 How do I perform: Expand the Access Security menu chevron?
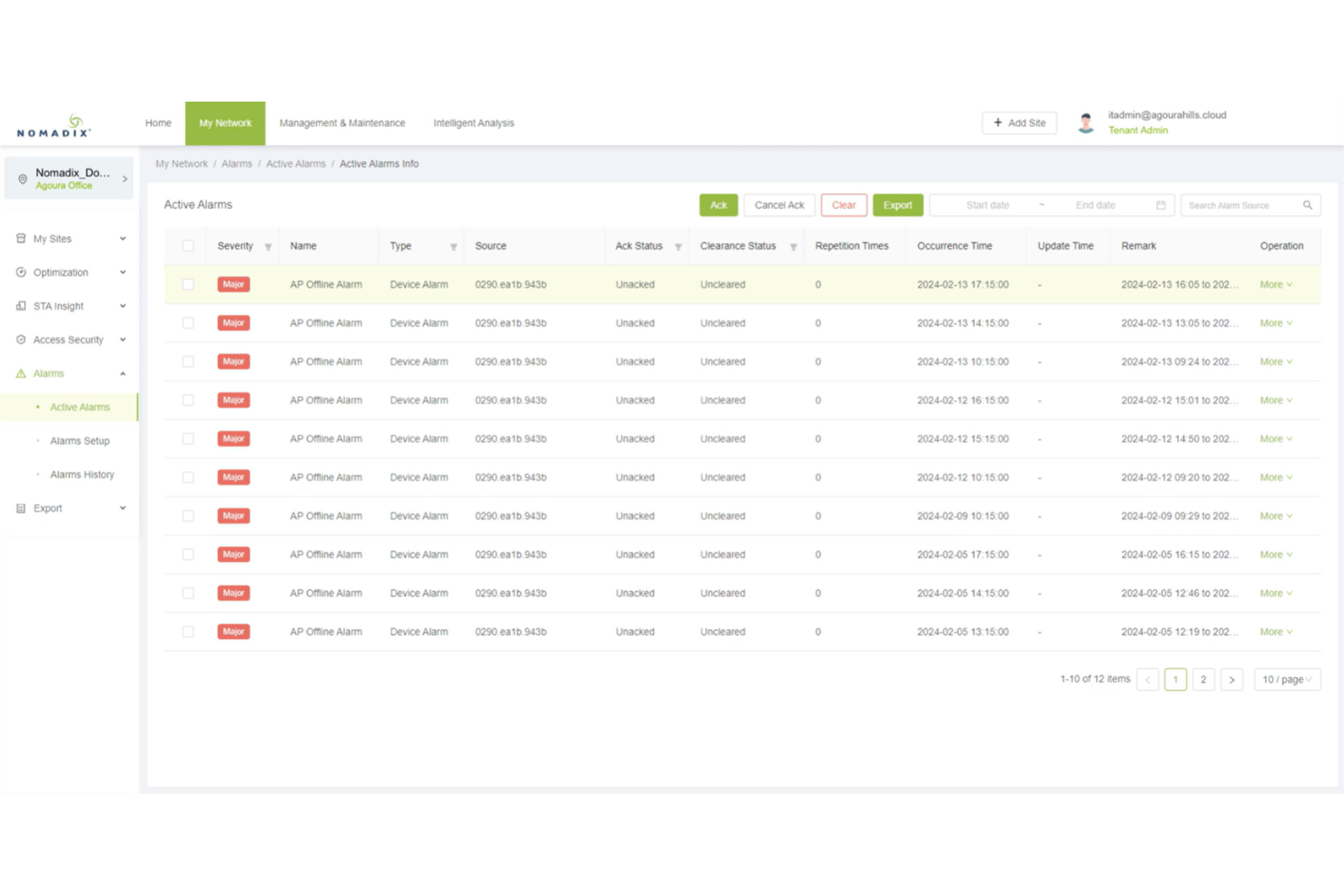coord(123,340)
